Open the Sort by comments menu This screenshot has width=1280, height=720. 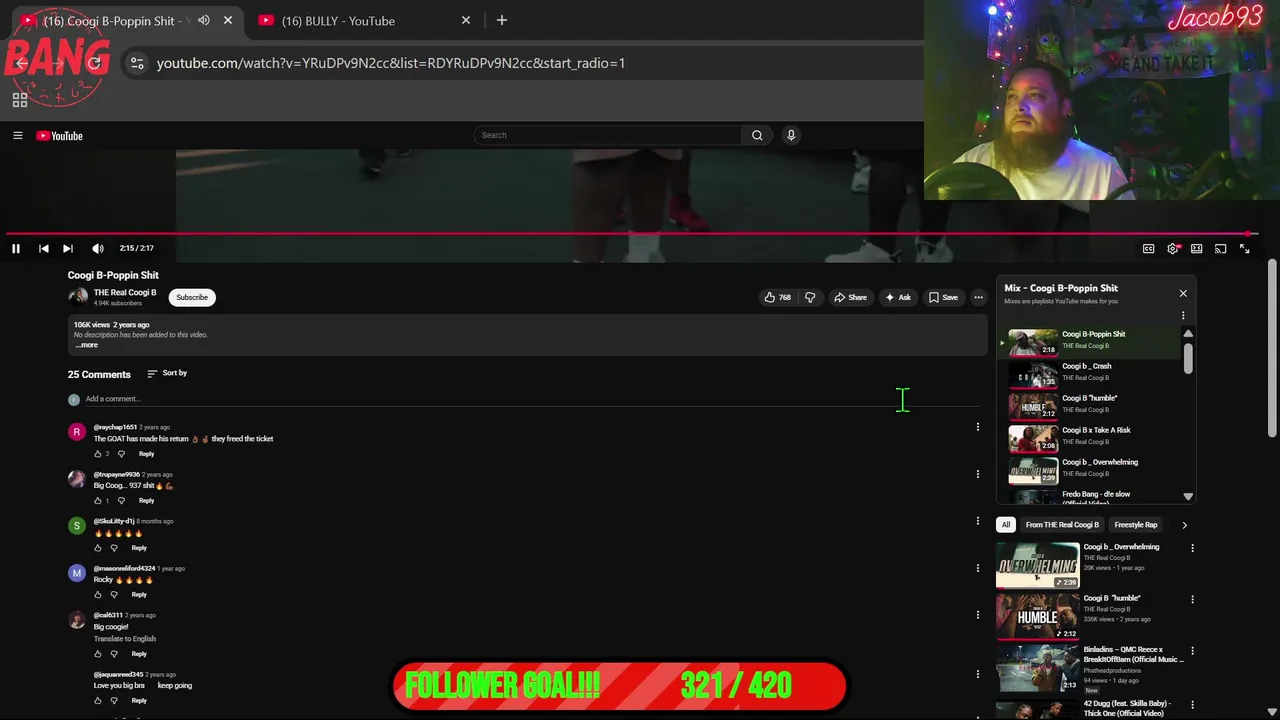pyautogui.click(x=167, y=373)
